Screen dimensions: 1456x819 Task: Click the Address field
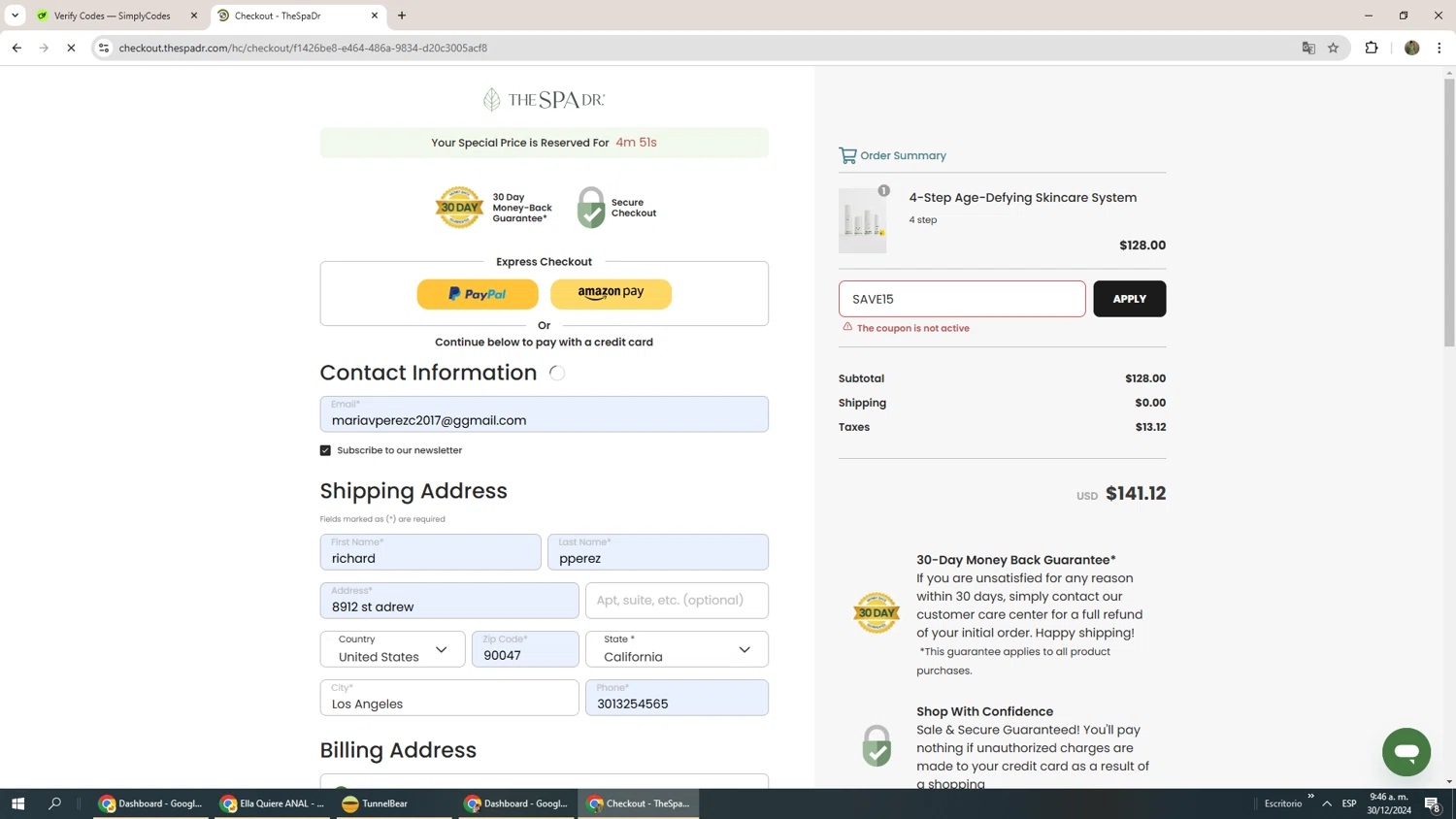[449, 601]
